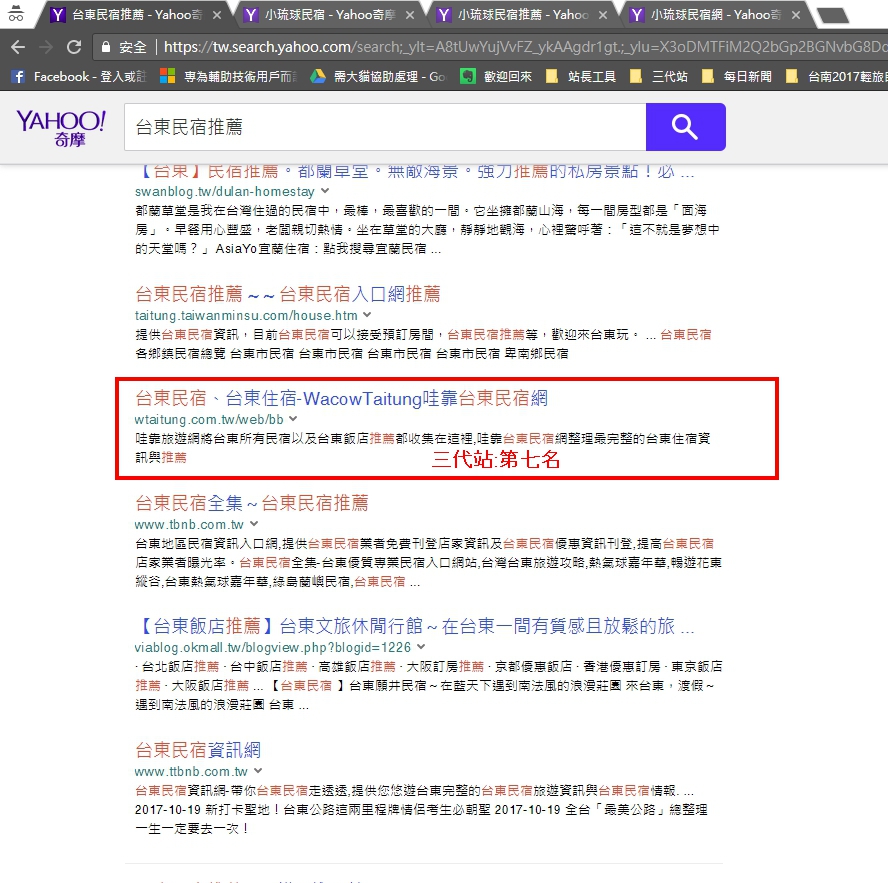Click the browser back arrow
The image size is (888, 883).
[x=18, y=47]
